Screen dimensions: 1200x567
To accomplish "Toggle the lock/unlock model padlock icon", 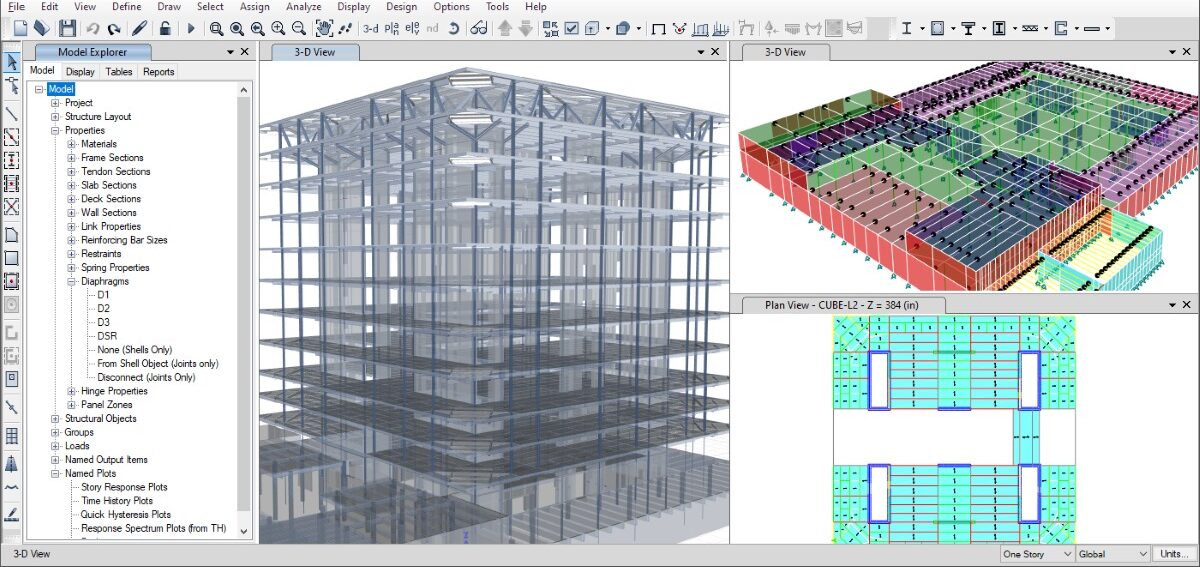I will [164, 28].
